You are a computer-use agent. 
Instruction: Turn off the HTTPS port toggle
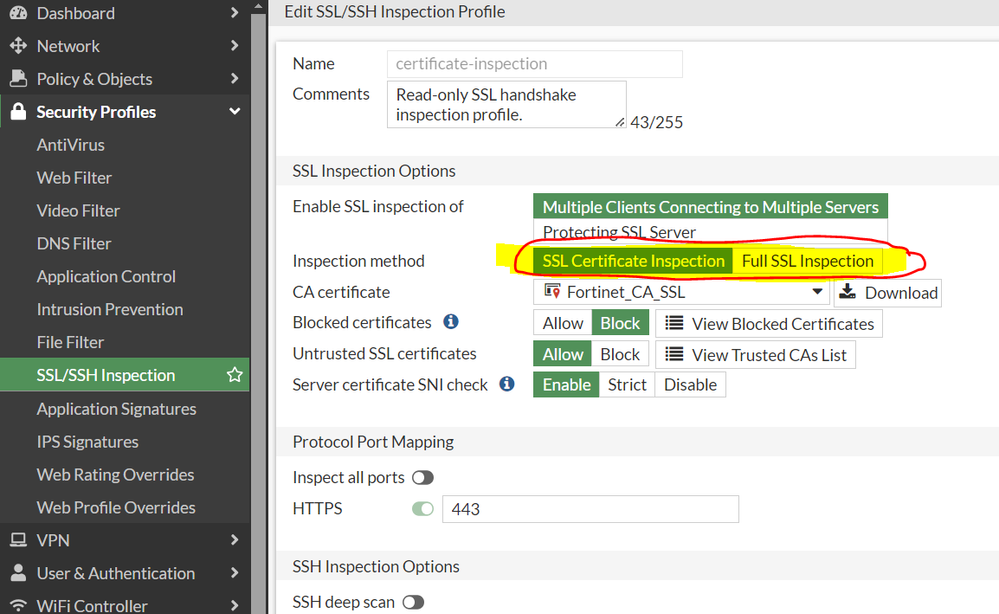(x=423, y=509)
